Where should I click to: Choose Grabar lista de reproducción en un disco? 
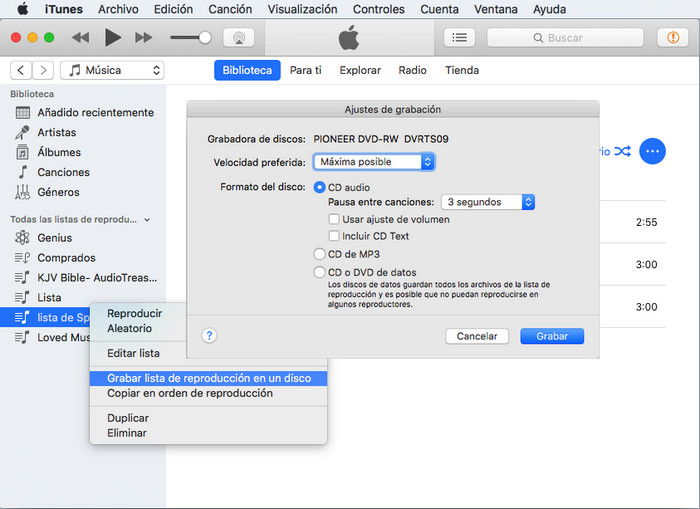point(208,378)
